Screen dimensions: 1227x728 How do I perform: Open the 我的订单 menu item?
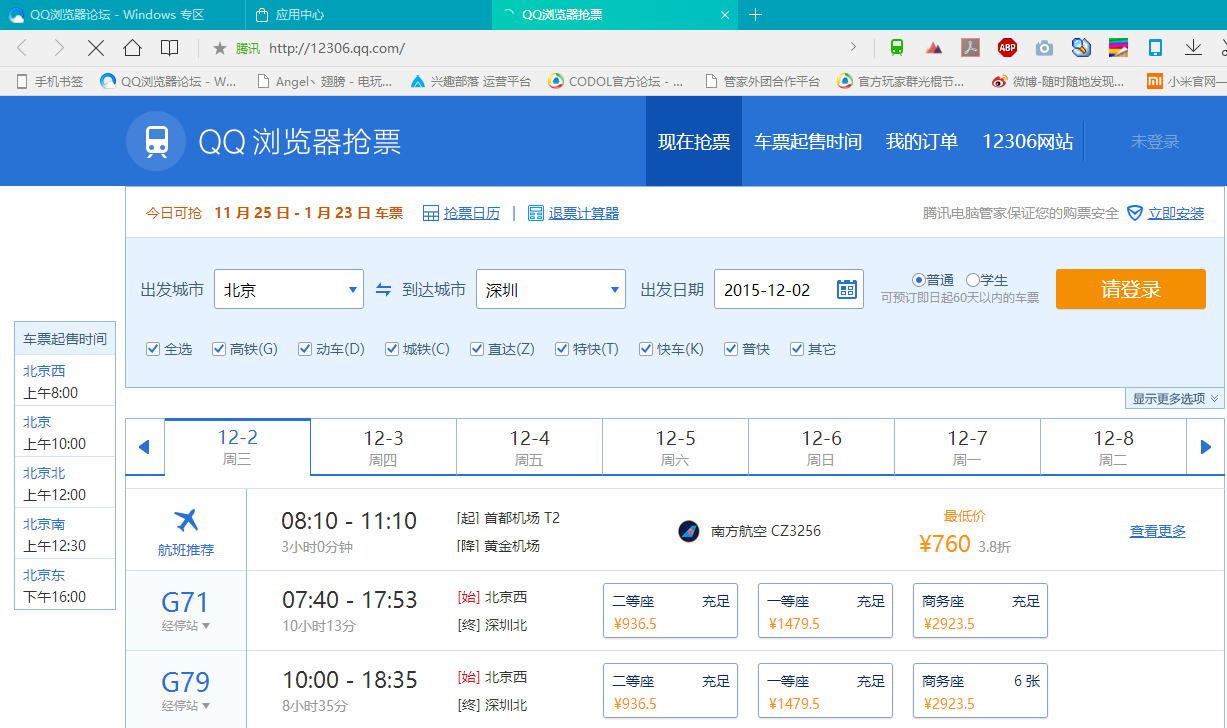point(921,142)
